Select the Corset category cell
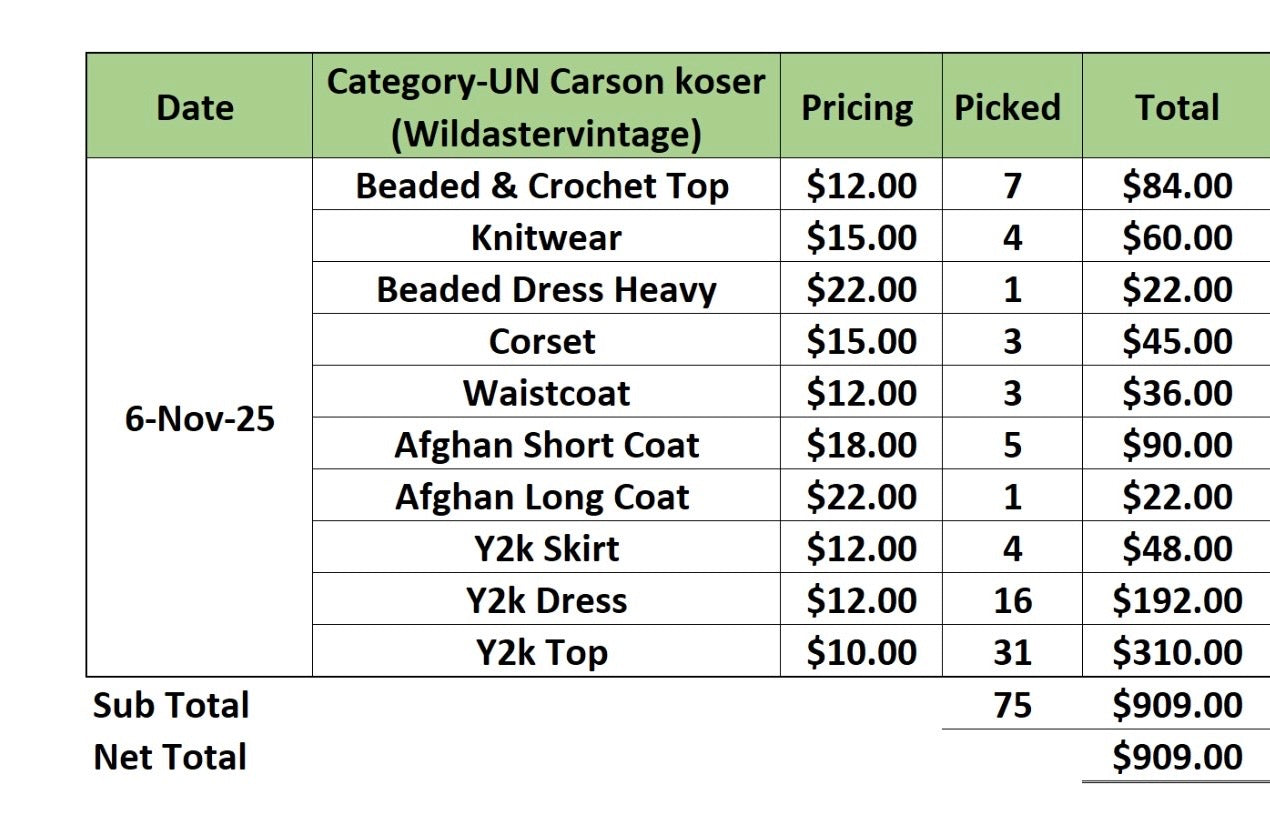 [541, 342]
